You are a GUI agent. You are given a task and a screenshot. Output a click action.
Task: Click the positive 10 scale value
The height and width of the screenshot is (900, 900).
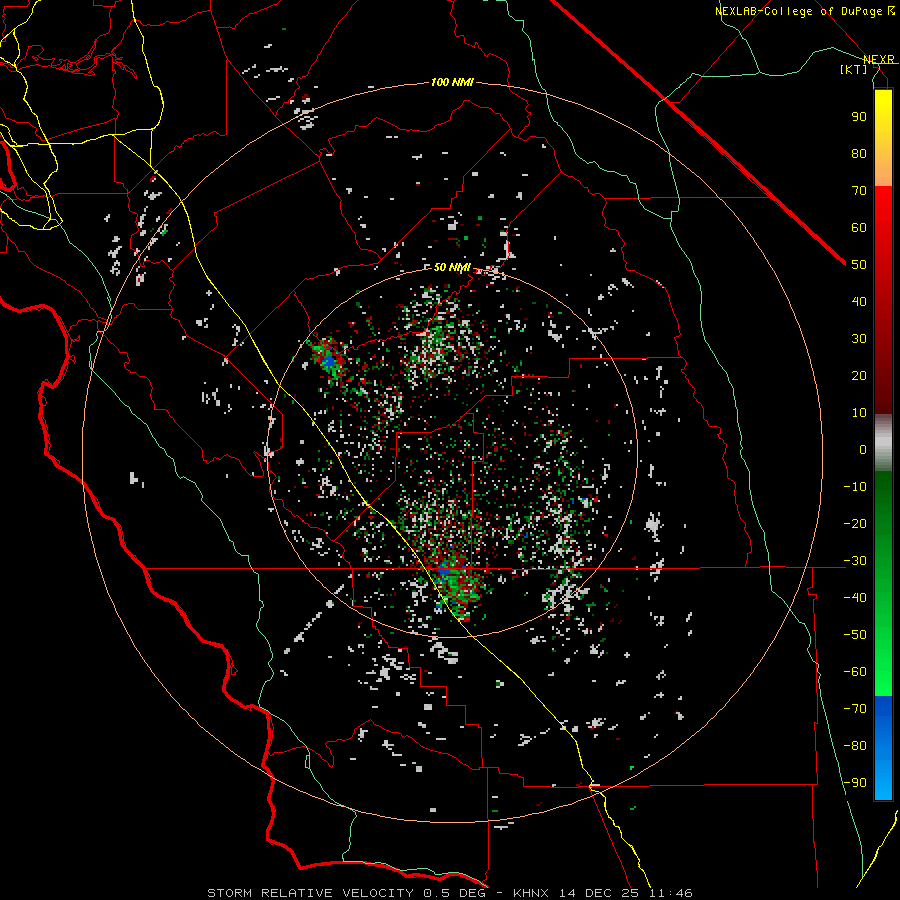pyautogui.click(x=859, y=413)
